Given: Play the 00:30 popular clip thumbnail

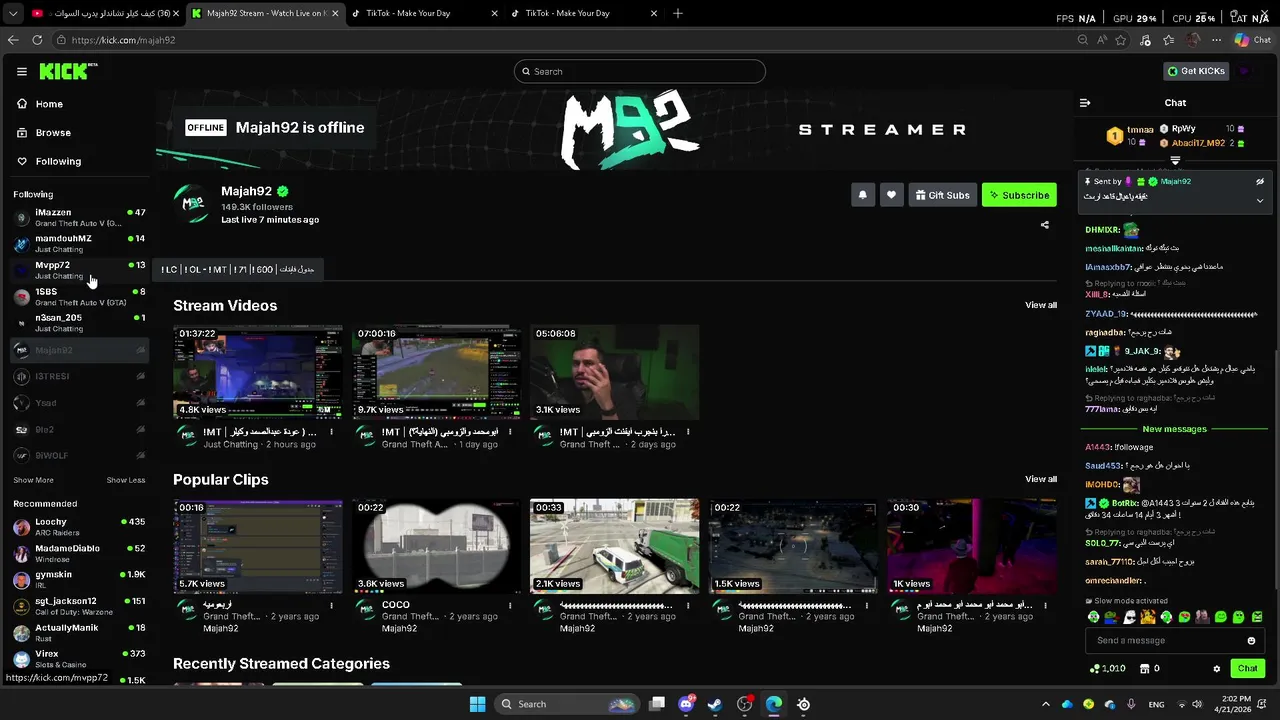Looking at the screenshot, I should [x=971, y=546].
